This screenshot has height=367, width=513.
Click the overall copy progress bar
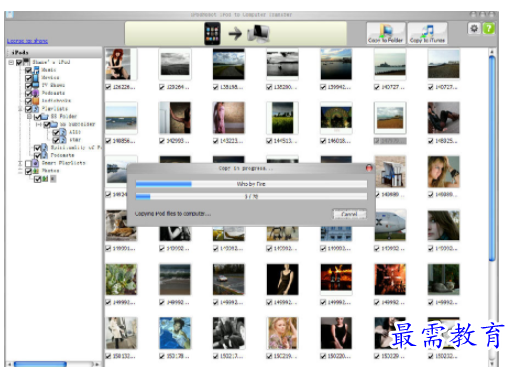tap(251, 196)
